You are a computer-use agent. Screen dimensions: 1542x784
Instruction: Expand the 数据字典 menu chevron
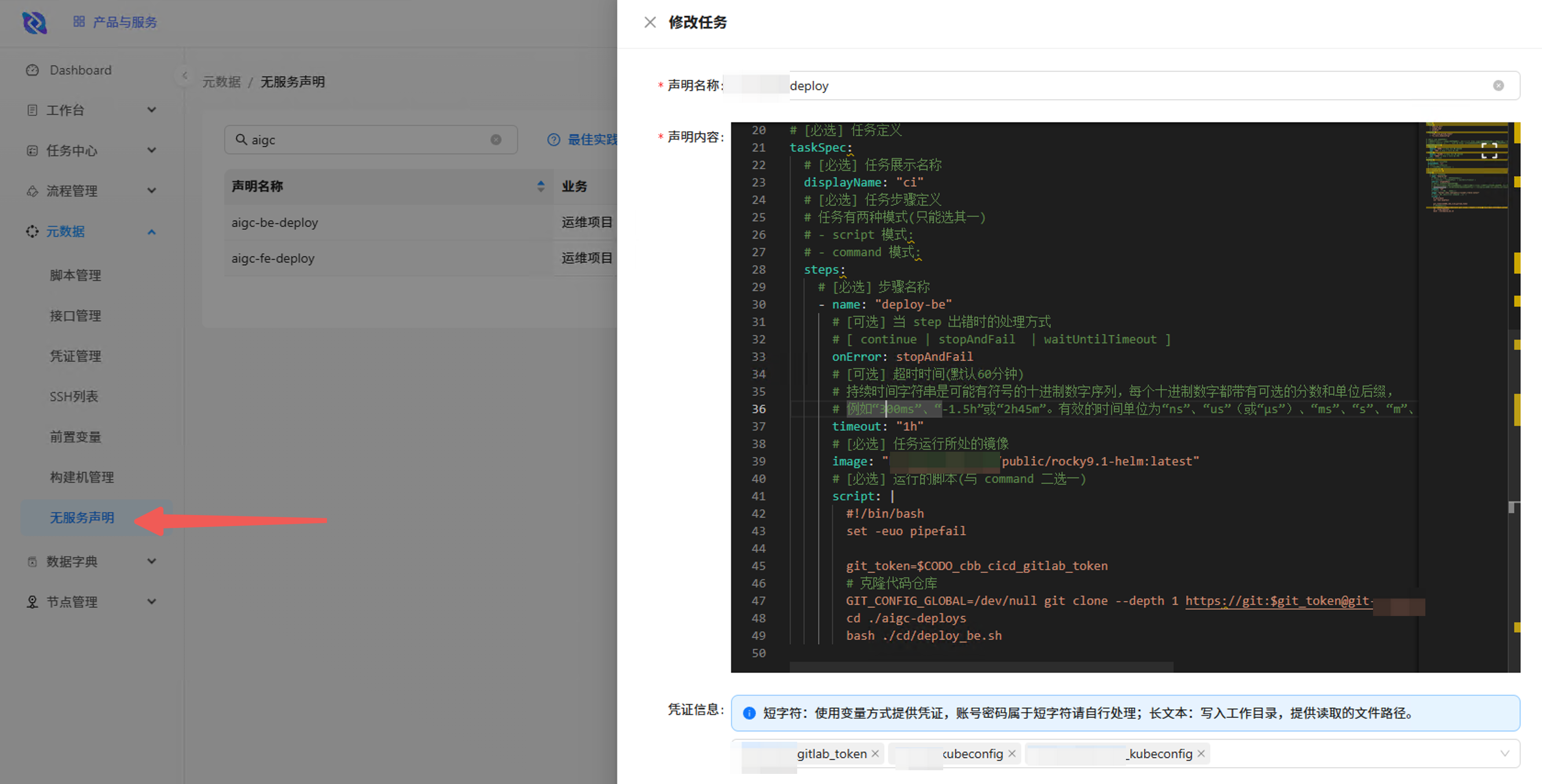pyautogui.click(x=152, y=561)
